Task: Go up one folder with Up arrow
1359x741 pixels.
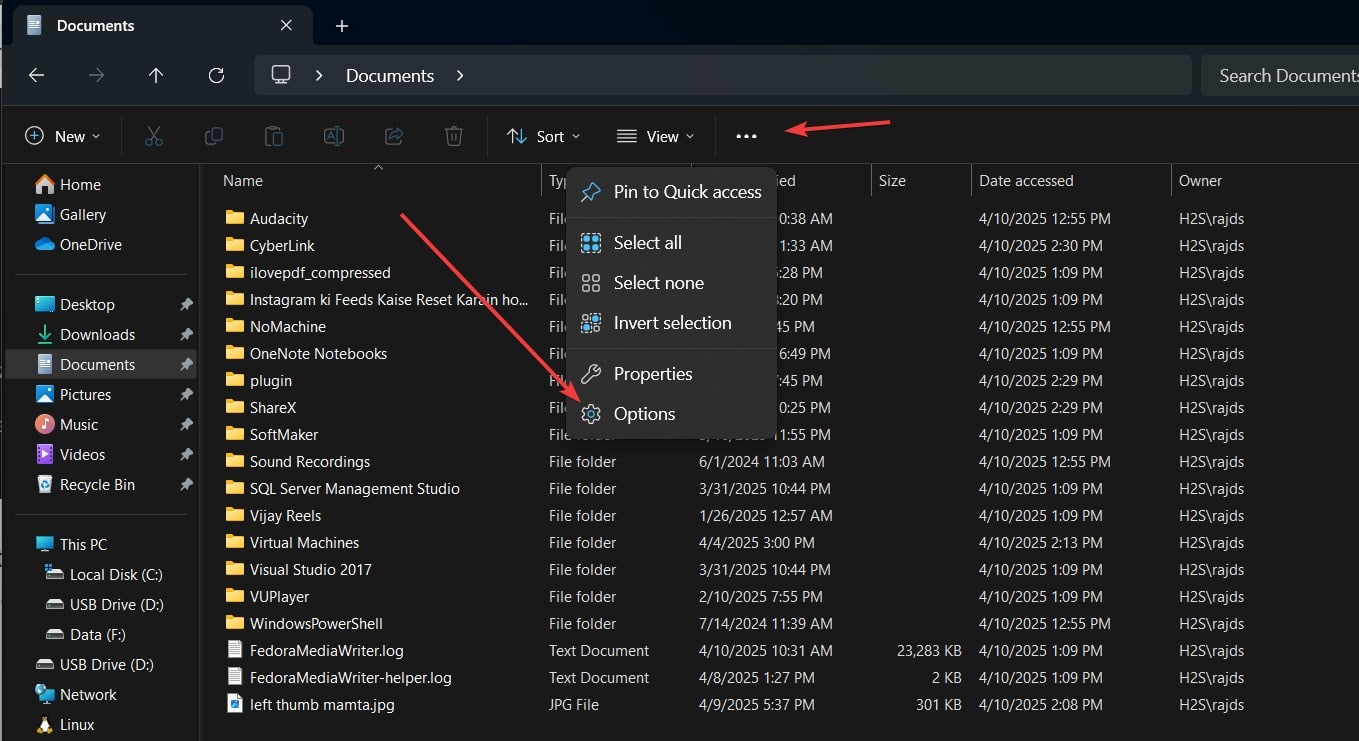Action: click(156, 76)
